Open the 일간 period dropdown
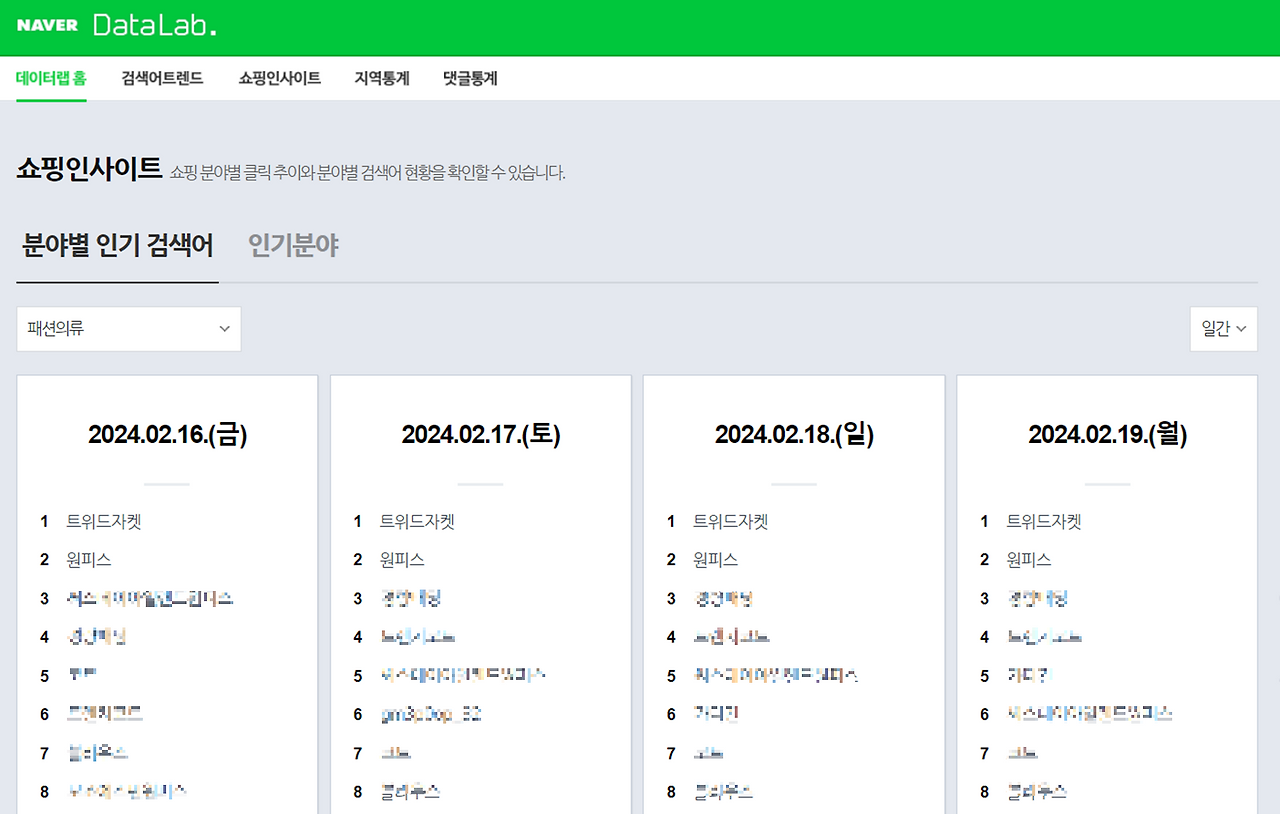Viewport: 1280px width, 814px height. (x=1224, y=329)
